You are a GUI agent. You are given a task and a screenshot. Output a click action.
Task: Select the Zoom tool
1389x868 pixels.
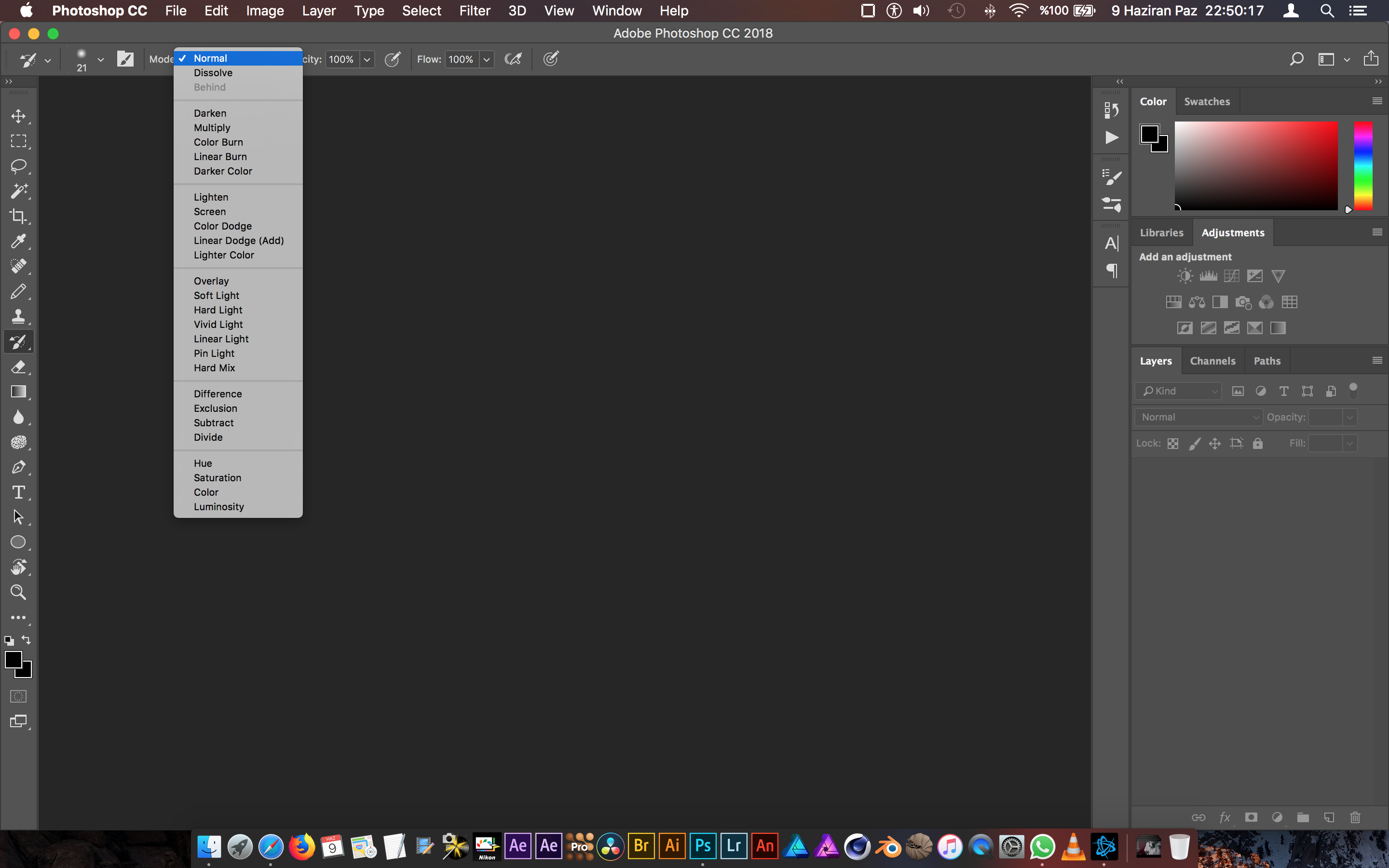click(x=18, y=593)
